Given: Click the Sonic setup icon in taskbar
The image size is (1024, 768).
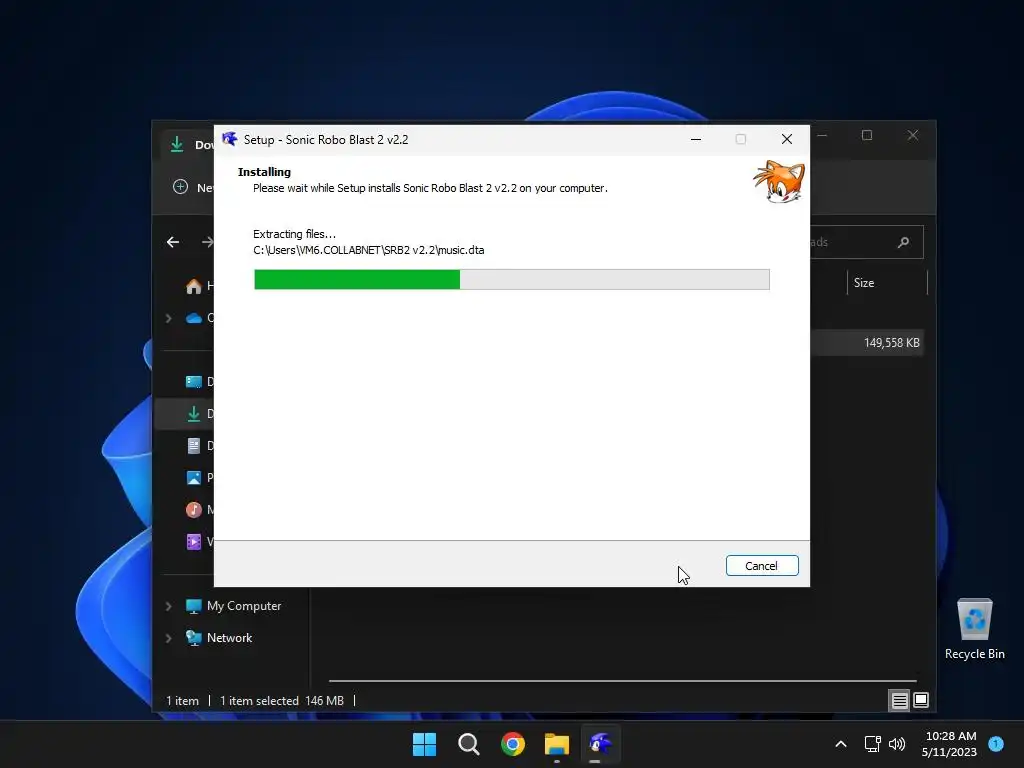Looking at the screenshot, I should [x=601, y=744].
